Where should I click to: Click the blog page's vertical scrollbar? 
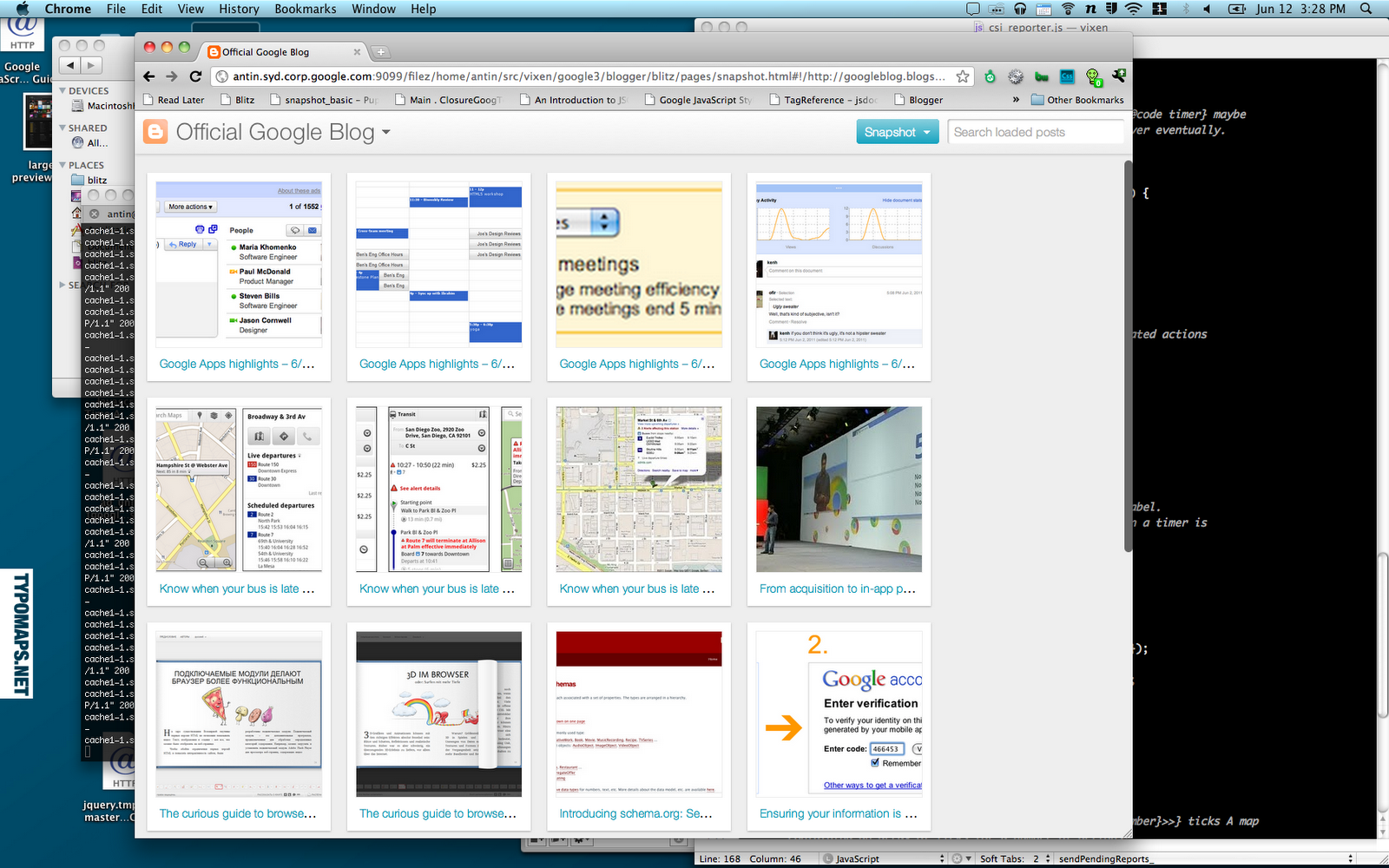[1128, 356]
